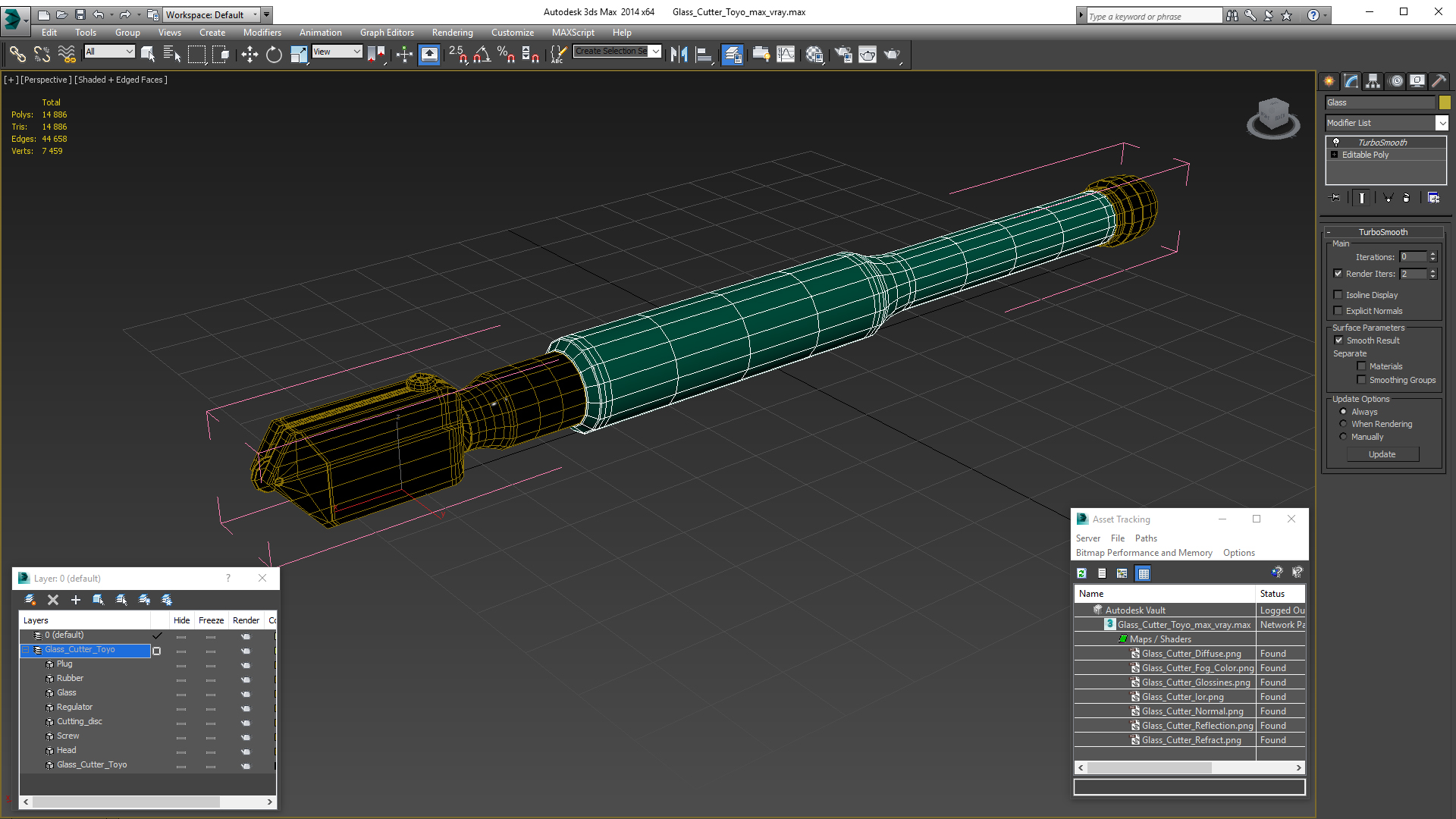Screen dimensions: 1456x819
Task: Open the Rendering menu
Action: (x=452, y=33)
